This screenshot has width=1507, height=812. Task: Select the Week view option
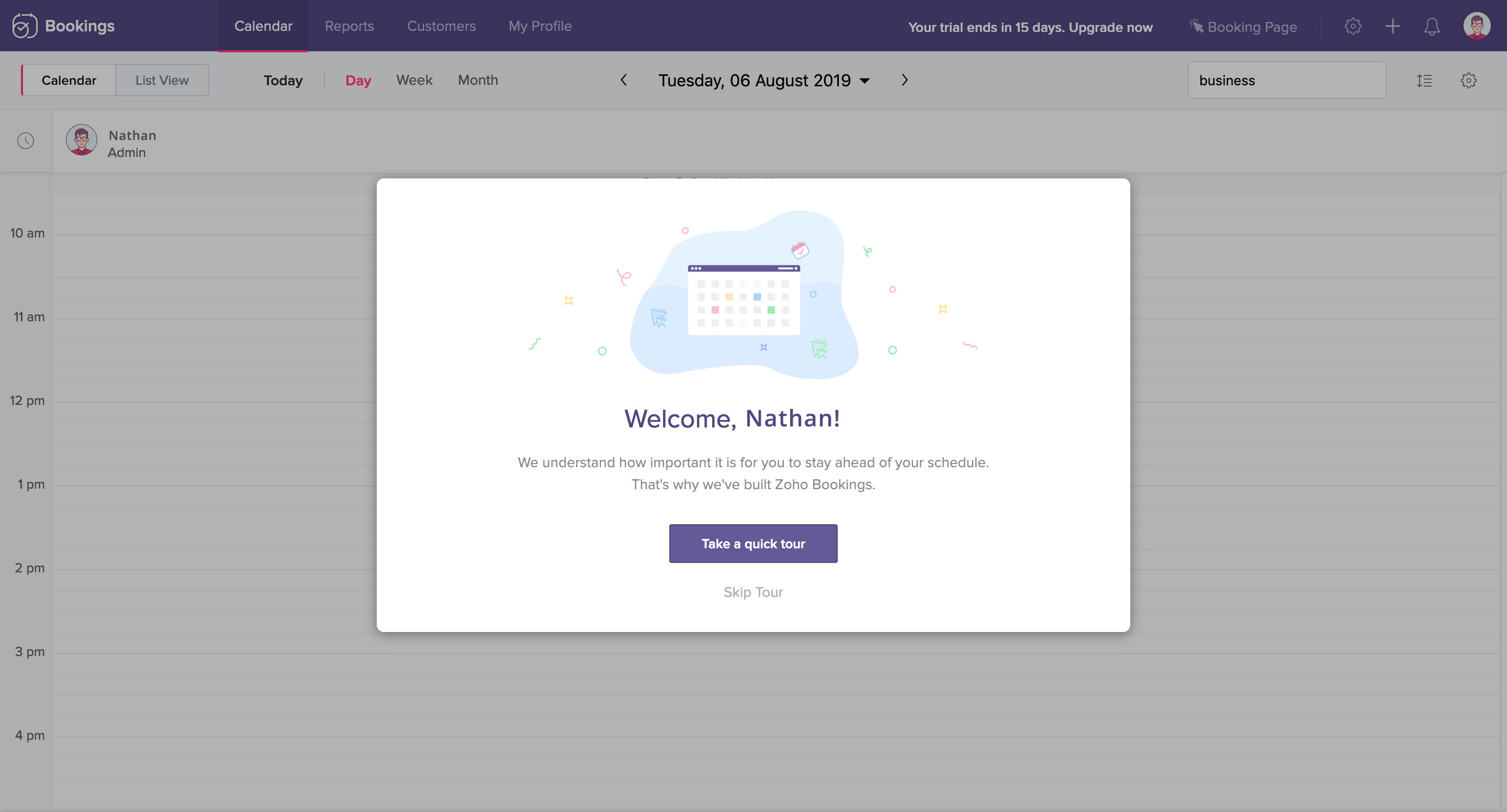click(x=414, y=80)
